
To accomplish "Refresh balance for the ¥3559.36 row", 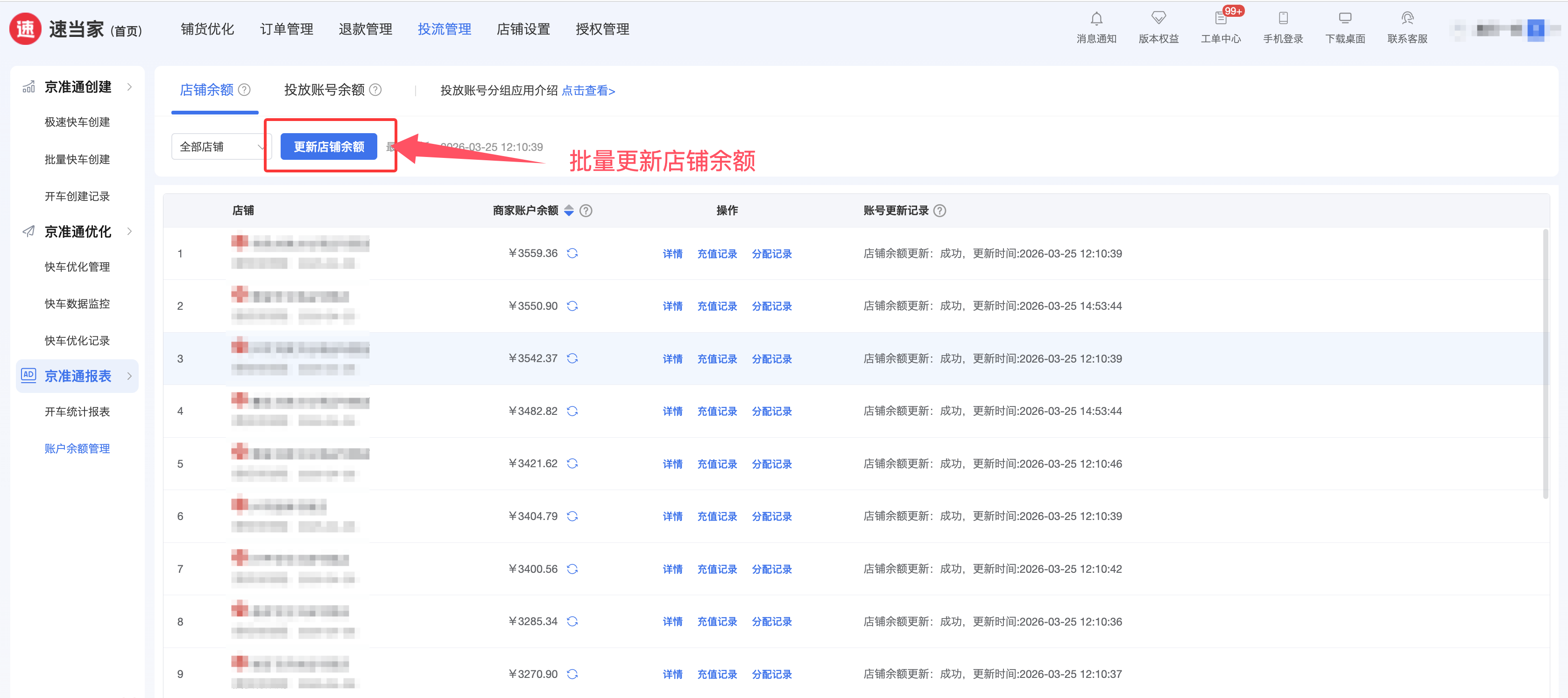I will [x=572, y=253].
